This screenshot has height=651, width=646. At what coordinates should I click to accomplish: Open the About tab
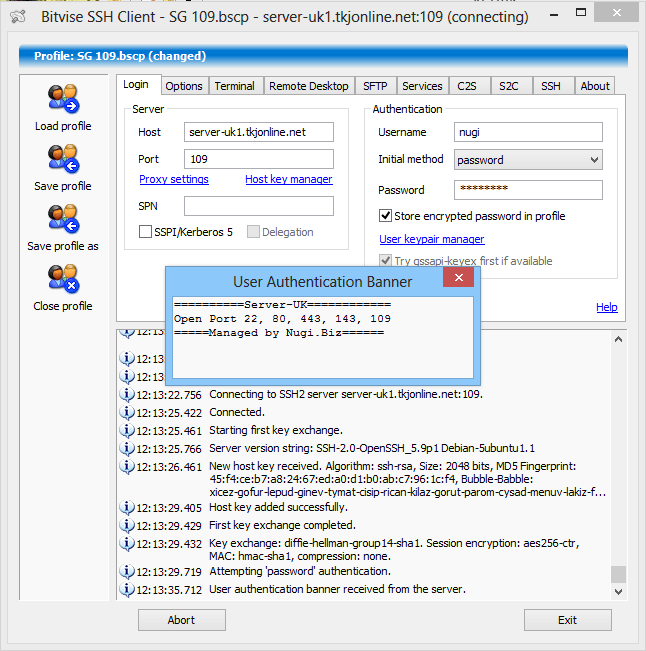(595, 86)
